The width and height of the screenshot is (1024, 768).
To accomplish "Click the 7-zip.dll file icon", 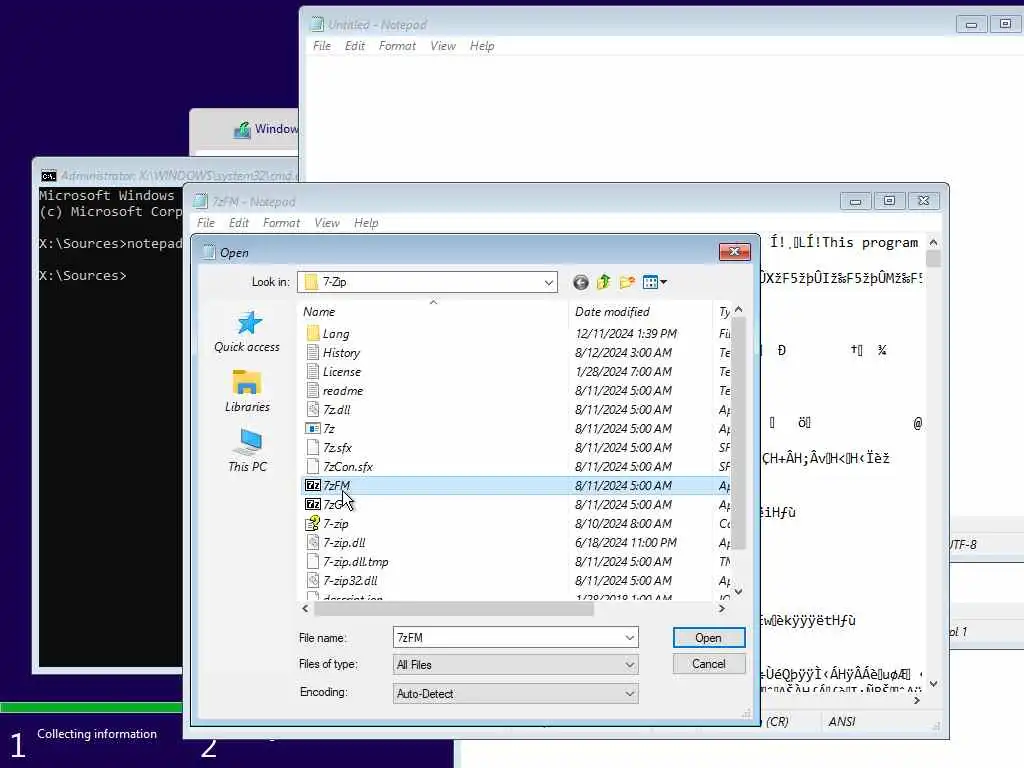I will click(x=313, y=543).
